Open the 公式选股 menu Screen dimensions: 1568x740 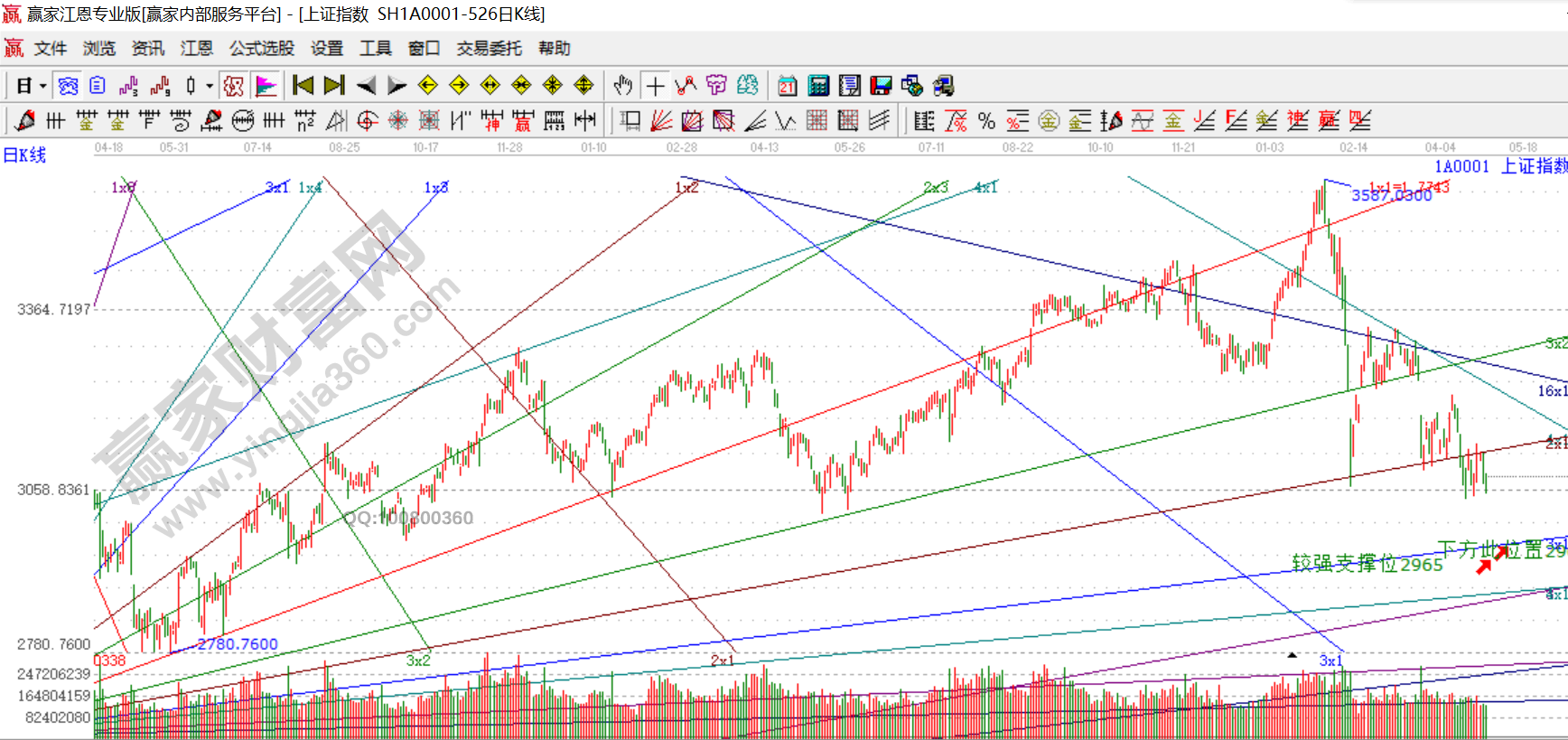click(x=261, y=49)
